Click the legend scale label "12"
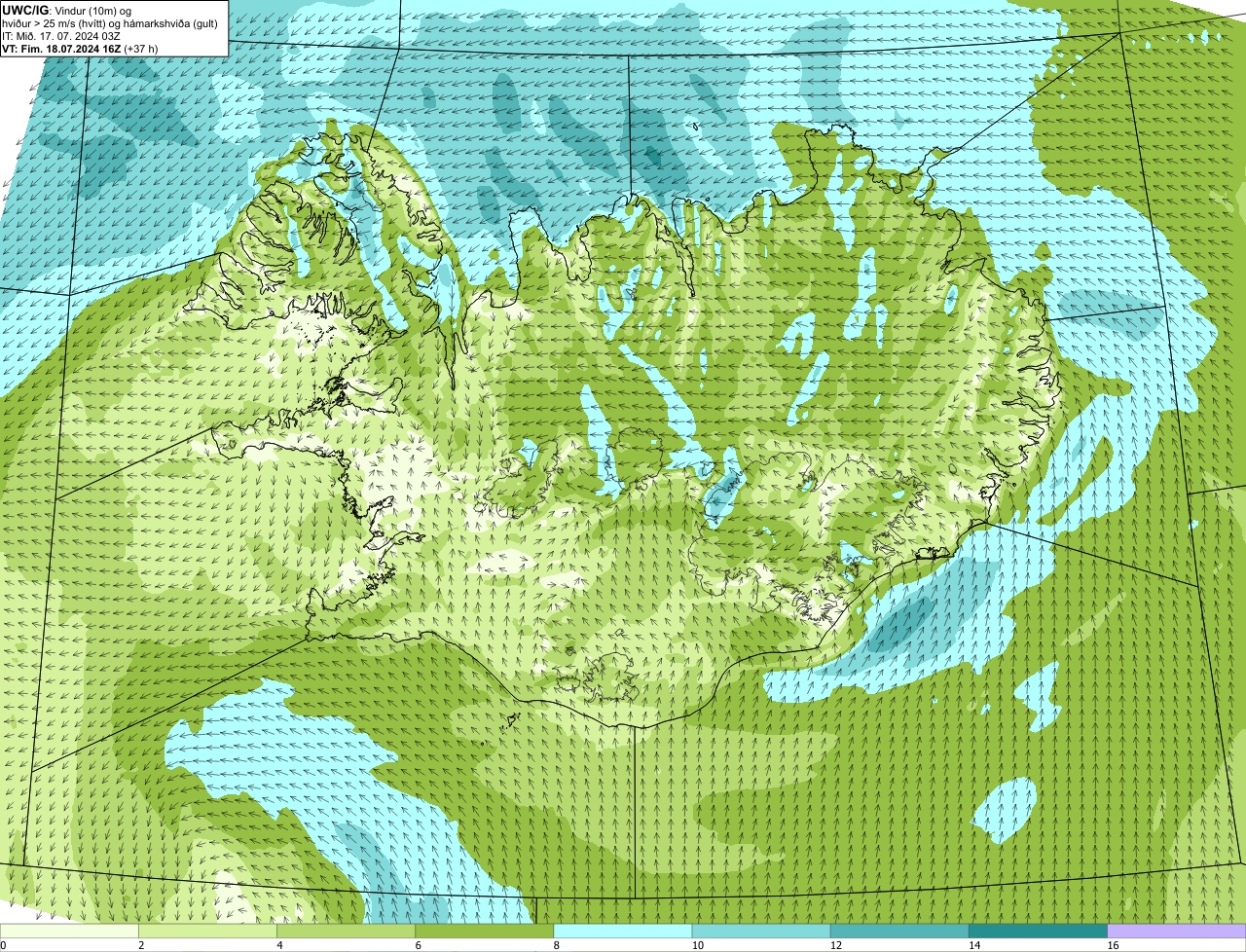Image resolution: width=1246 pixels, height=952 pixels. [x=836, y=945]
